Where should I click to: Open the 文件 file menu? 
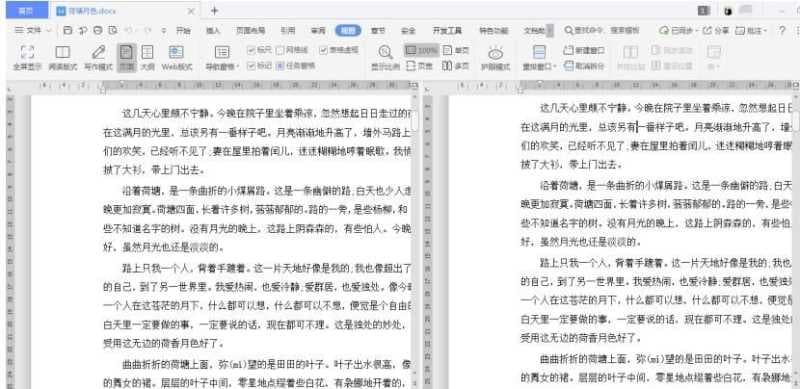[x=28, y=30]
